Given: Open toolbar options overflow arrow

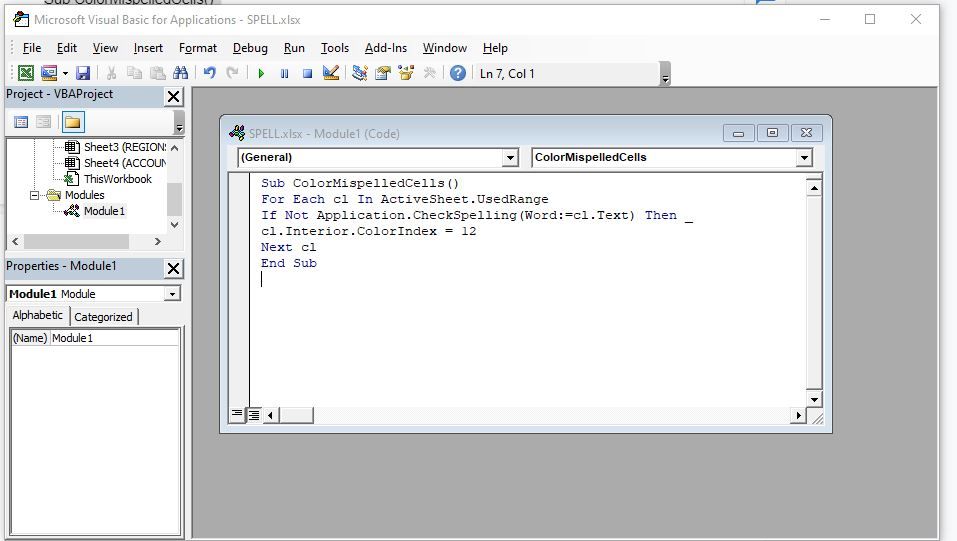Looking at the screenshot, I should coord(665,74).
